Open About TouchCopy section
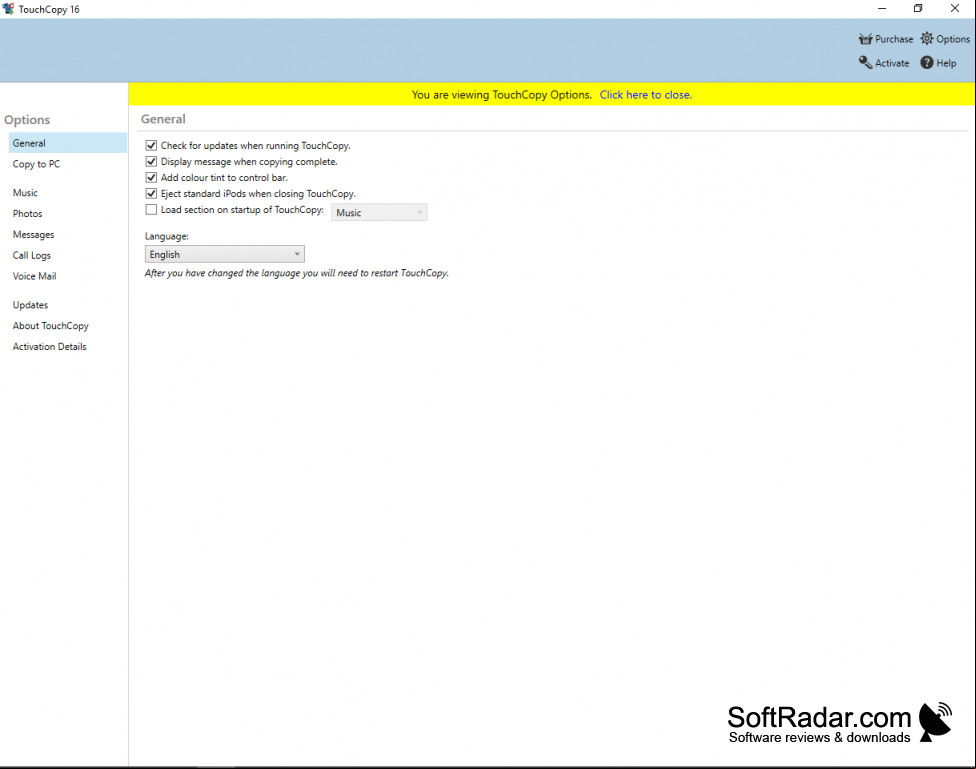This screenshot has width=976, height=769. click(50, 326)
